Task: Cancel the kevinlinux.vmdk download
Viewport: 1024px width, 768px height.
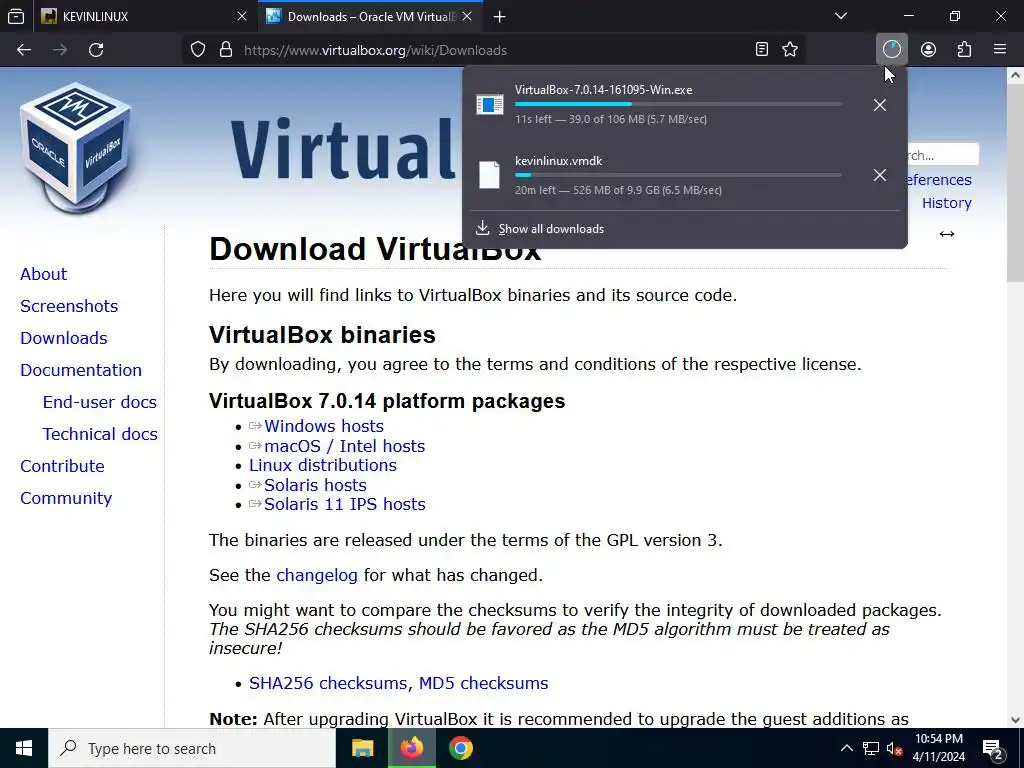Action: coord(880,175)
